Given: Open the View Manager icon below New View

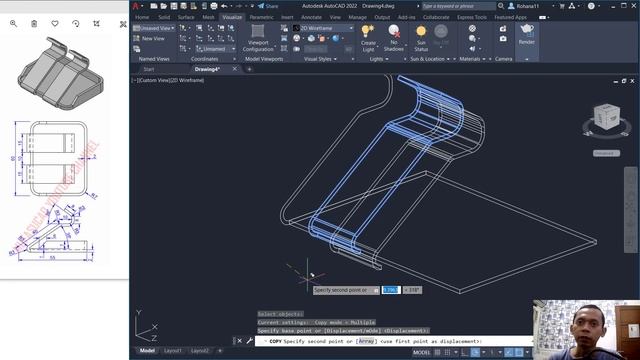Looking at the screenshot, I should 137,49.
